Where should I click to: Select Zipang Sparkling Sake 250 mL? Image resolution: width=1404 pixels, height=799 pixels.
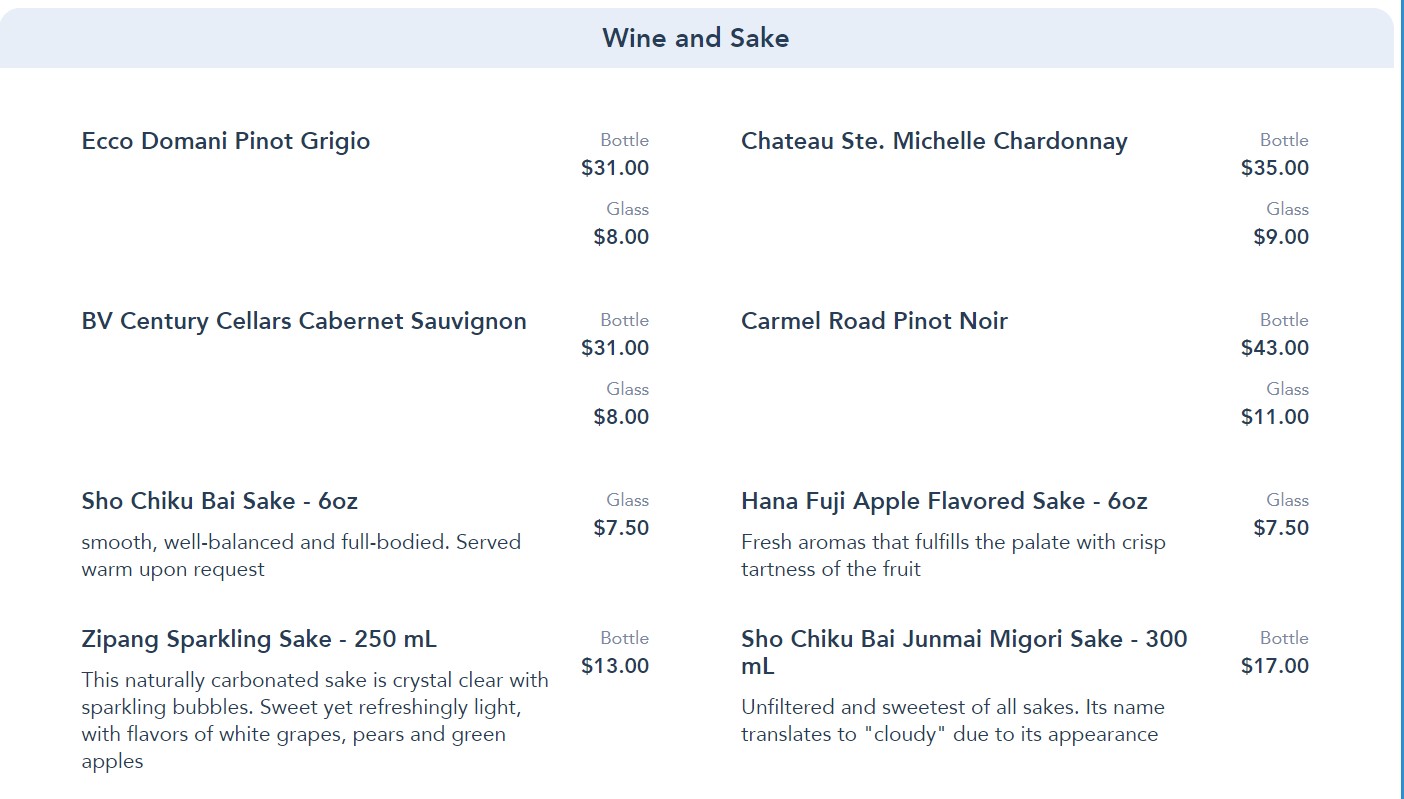[x=259, y=639]
